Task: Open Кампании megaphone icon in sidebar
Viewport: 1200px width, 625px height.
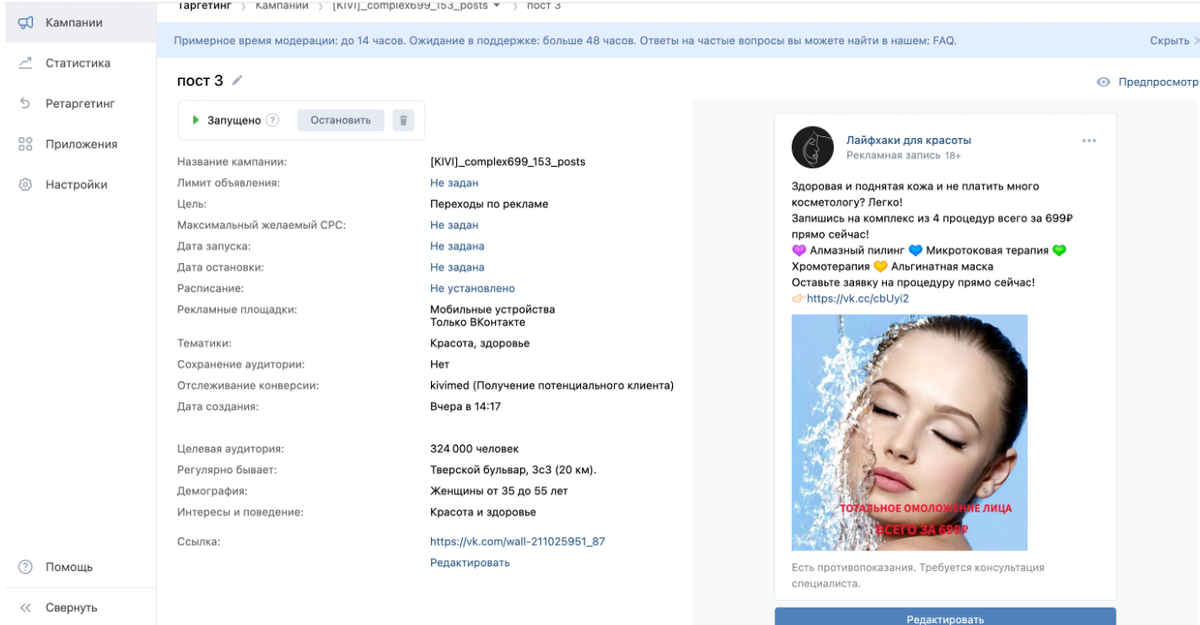Action: [26, 22]
